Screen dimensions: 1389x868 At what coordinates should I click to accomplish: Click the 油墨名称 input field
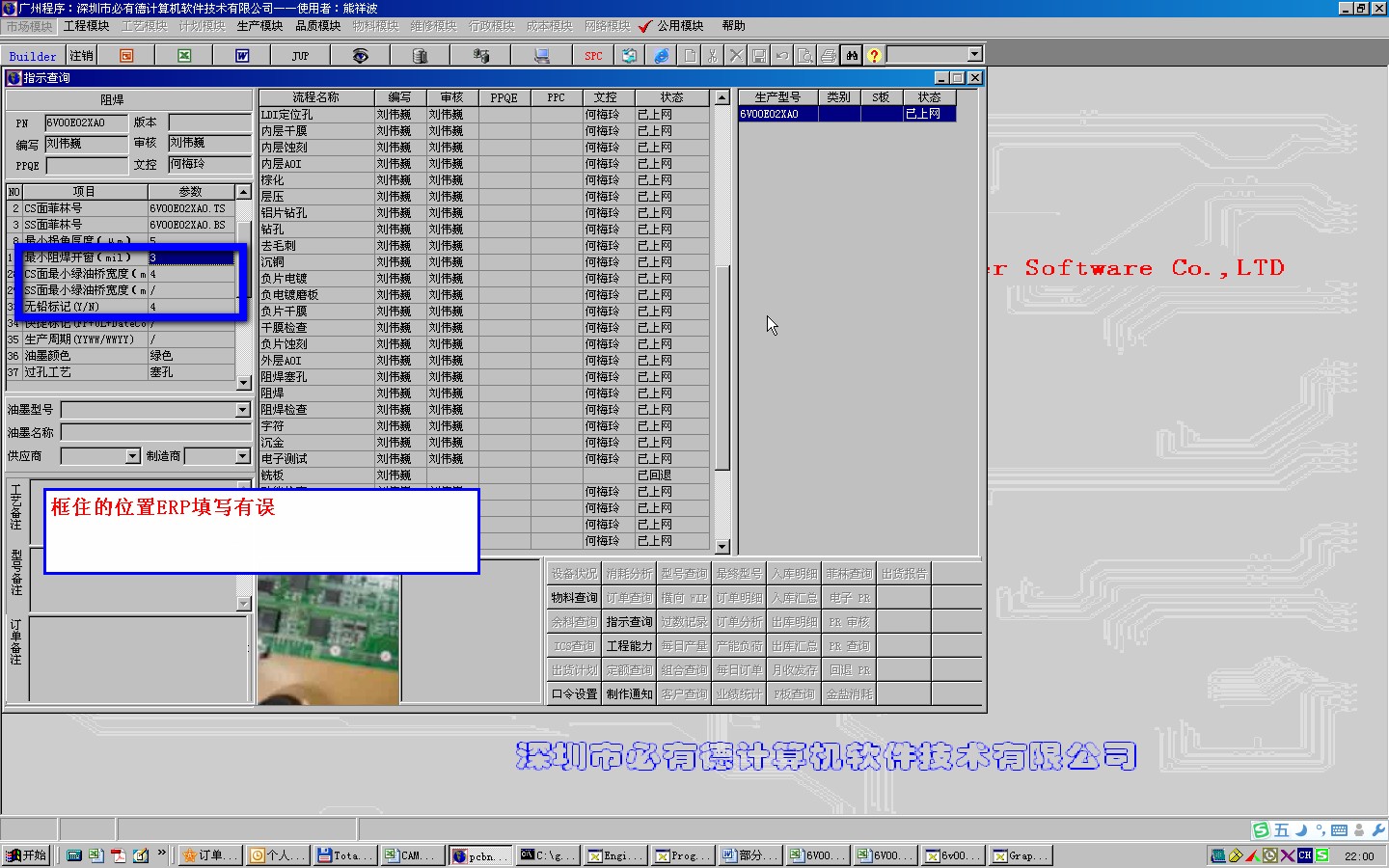click(x=155, y=433)
